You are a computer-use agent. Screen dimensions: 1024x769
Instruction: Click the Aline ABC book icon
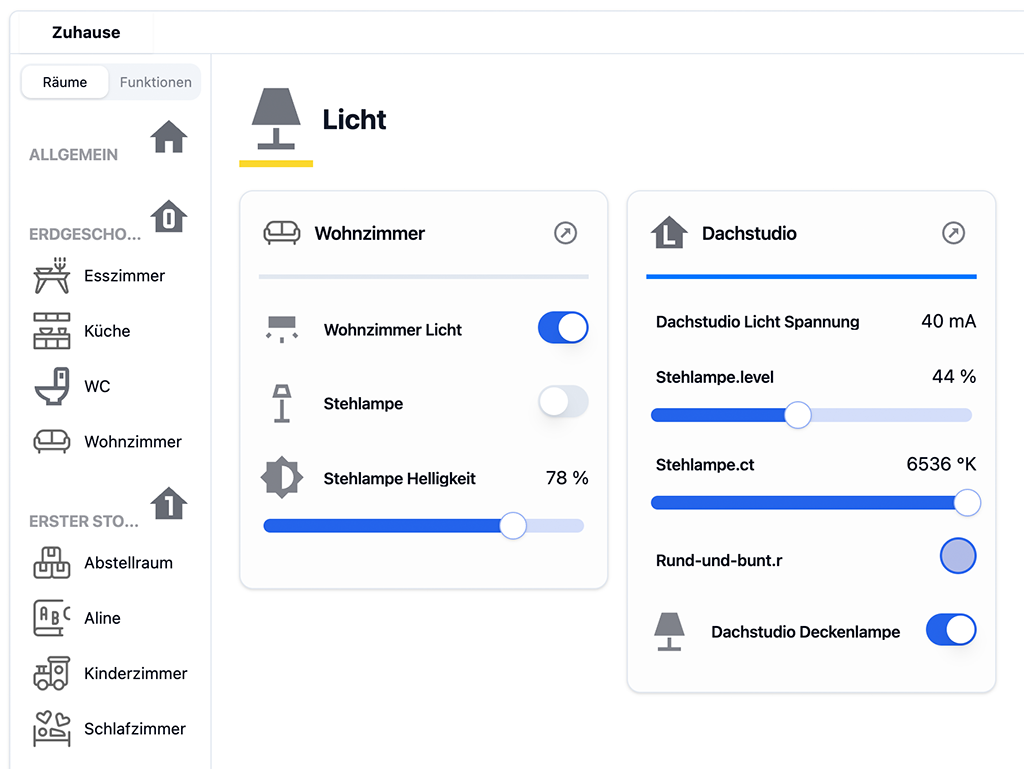(50, 617)
